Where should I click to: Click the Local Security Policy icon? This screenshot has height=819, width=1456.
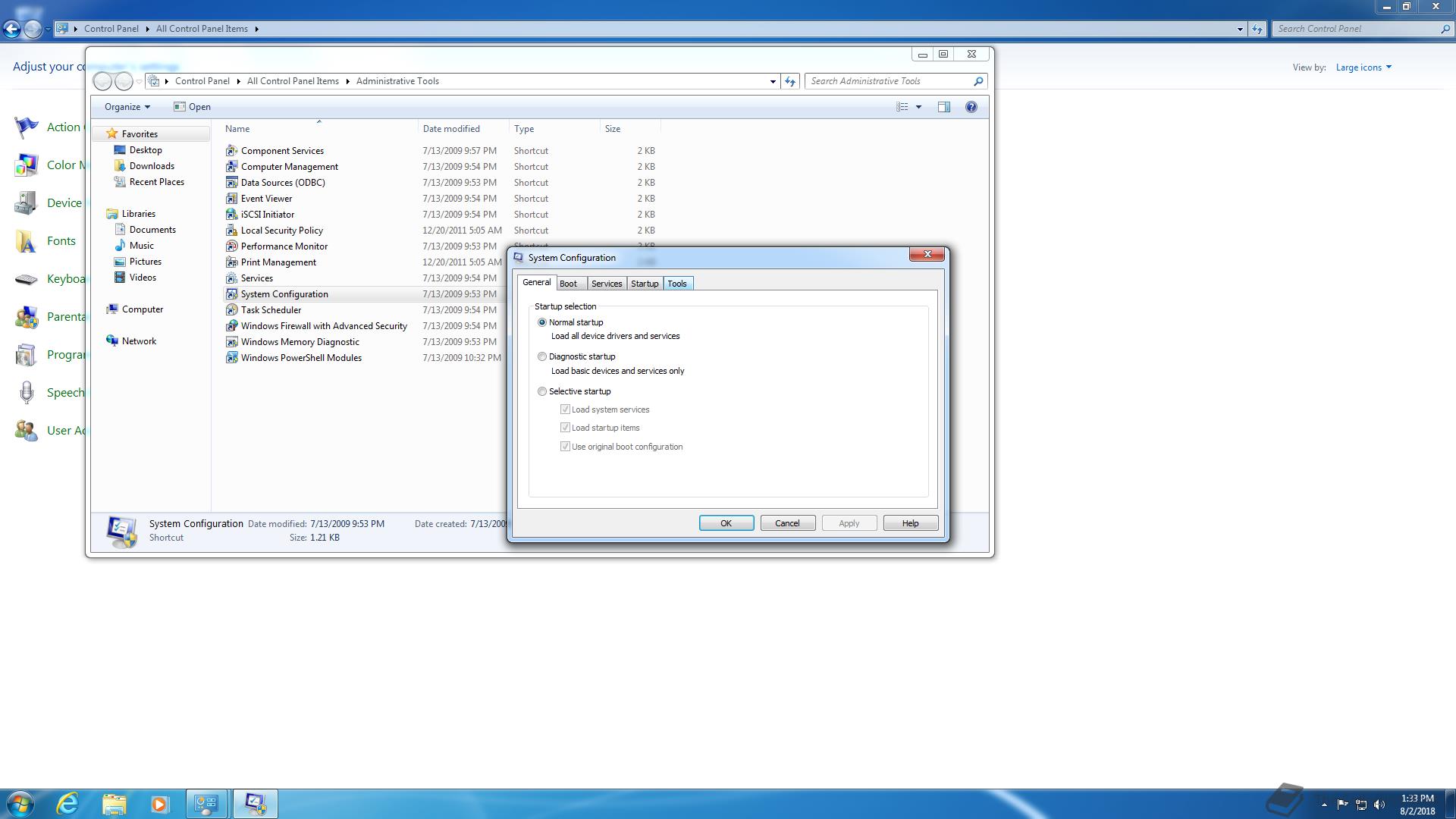pos(231,231)
